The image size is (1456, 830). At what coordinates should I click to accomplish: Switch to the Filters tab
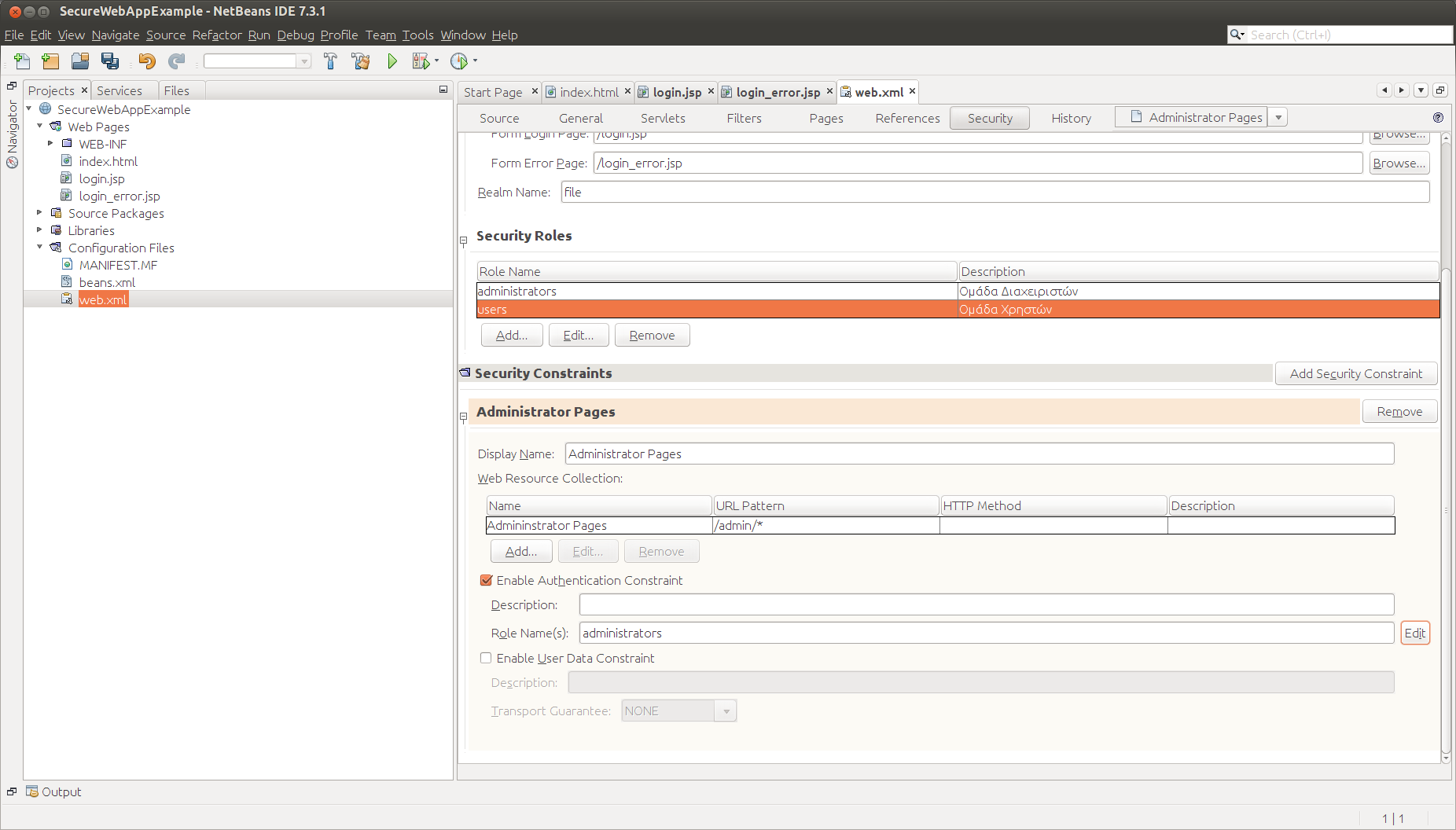pos(744,118)
